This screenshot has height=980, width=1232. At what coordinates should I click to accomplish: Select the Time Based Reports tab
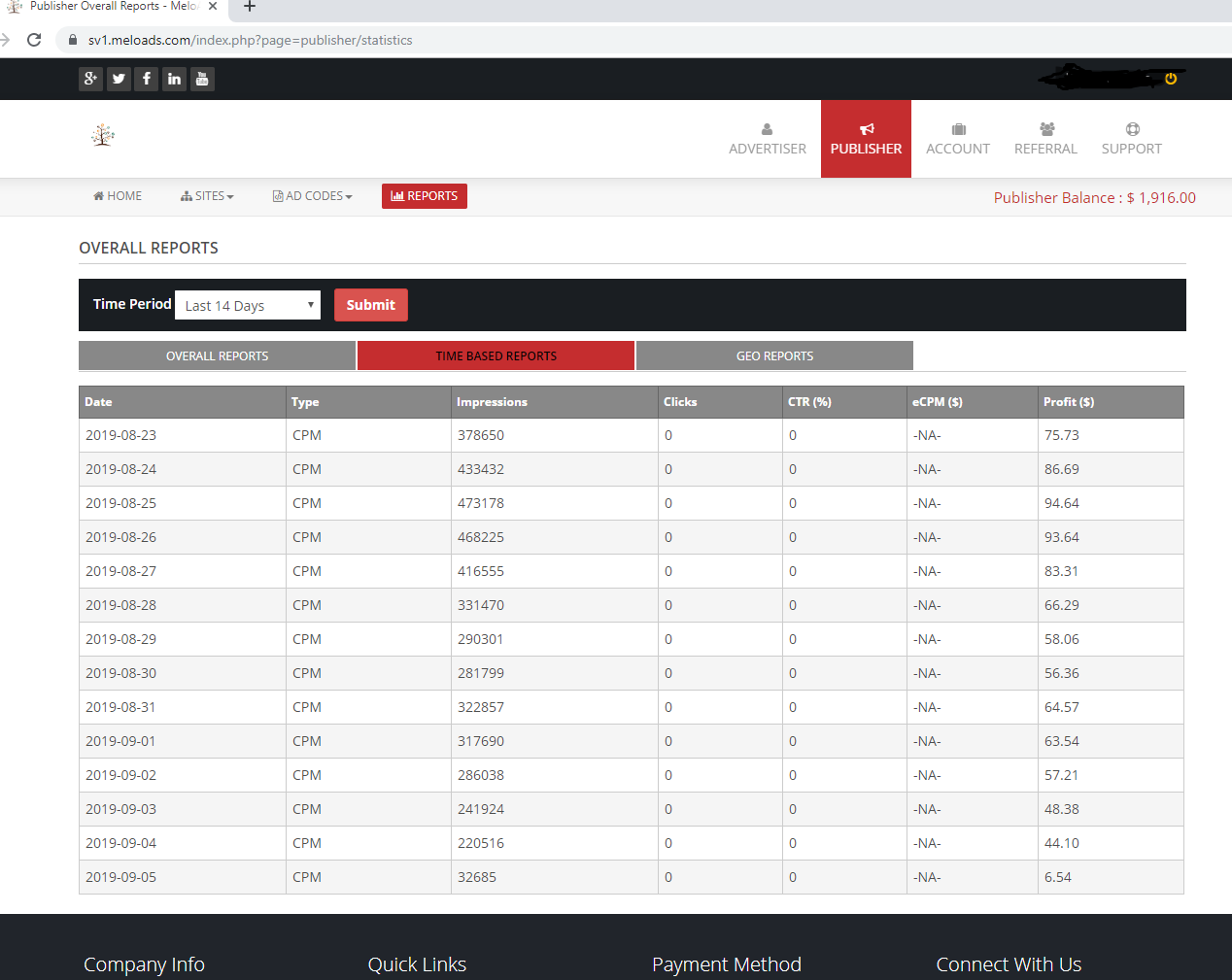point(496,356)
